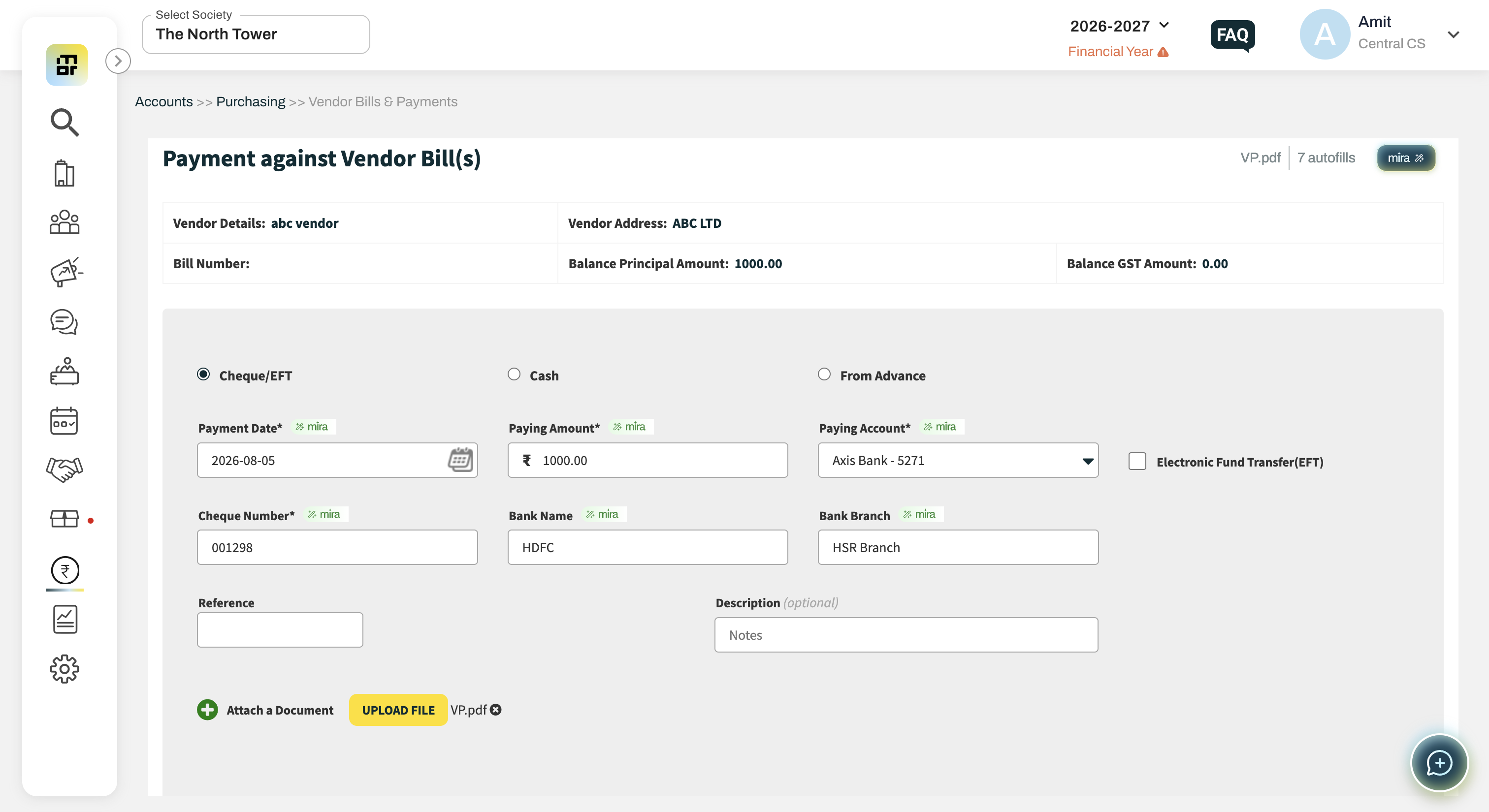This screenshot has height=812, width=1489.
Task: Click the 'Attach a Document' label
Action: point(280,710)
